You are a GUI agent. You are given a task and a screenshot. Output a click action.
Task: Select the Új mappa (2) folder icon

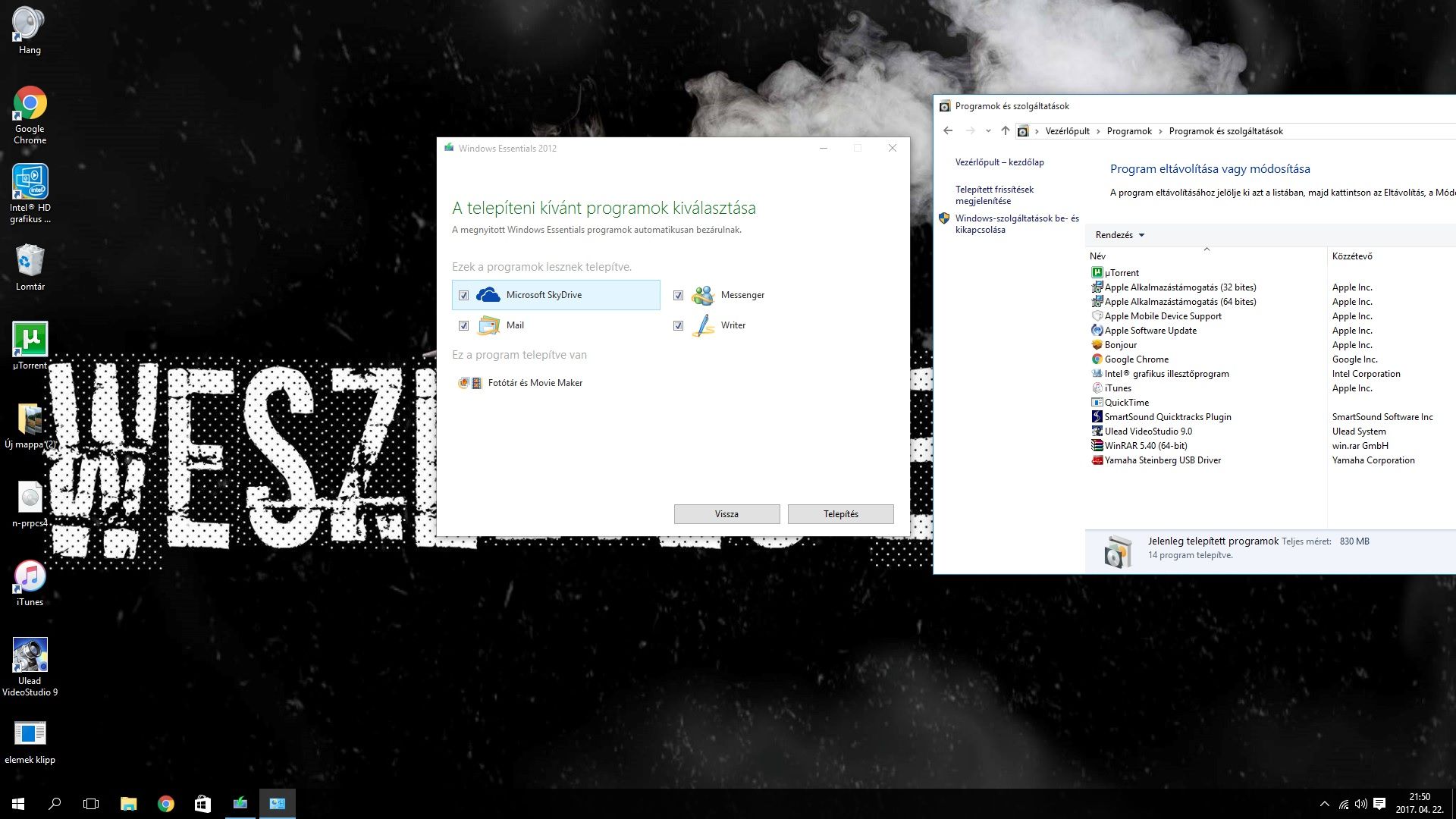(30, 425)
